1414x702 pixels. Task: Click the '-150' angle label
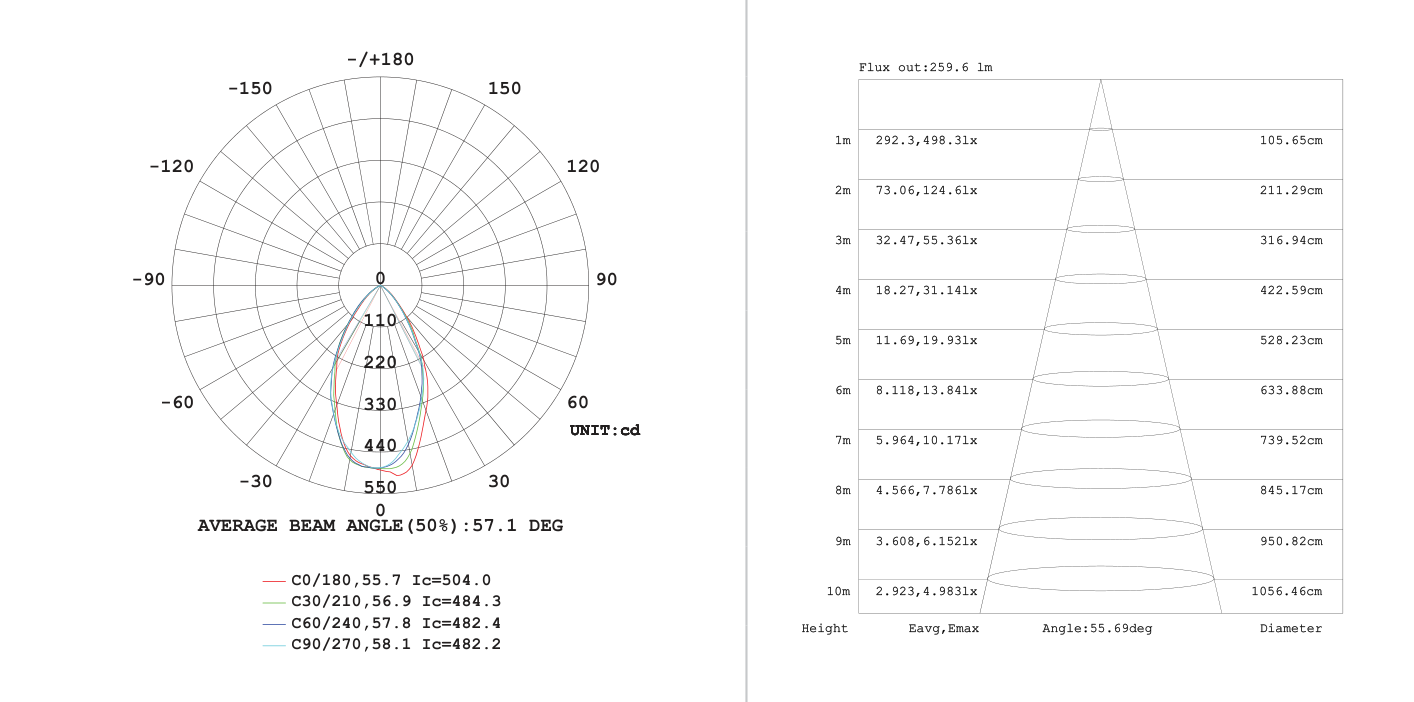250,89
